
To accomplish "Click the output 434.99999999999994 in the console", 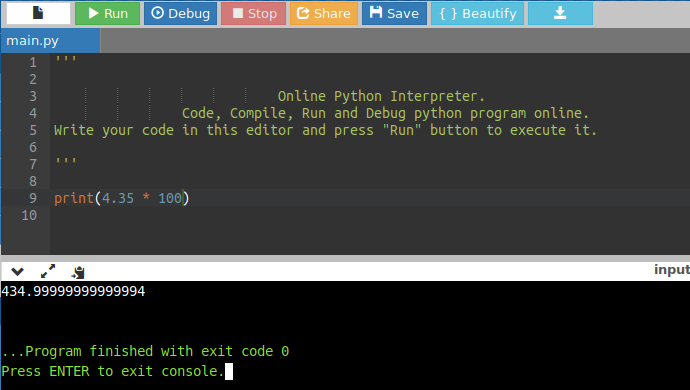I will [73, 291].
